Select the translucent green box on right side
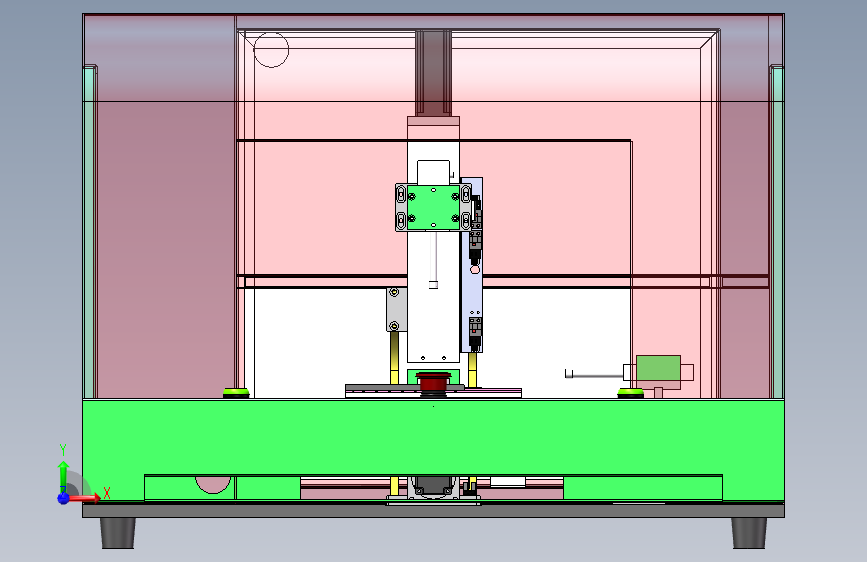This screenshot has height=562, width=867. tap(658, 368)
